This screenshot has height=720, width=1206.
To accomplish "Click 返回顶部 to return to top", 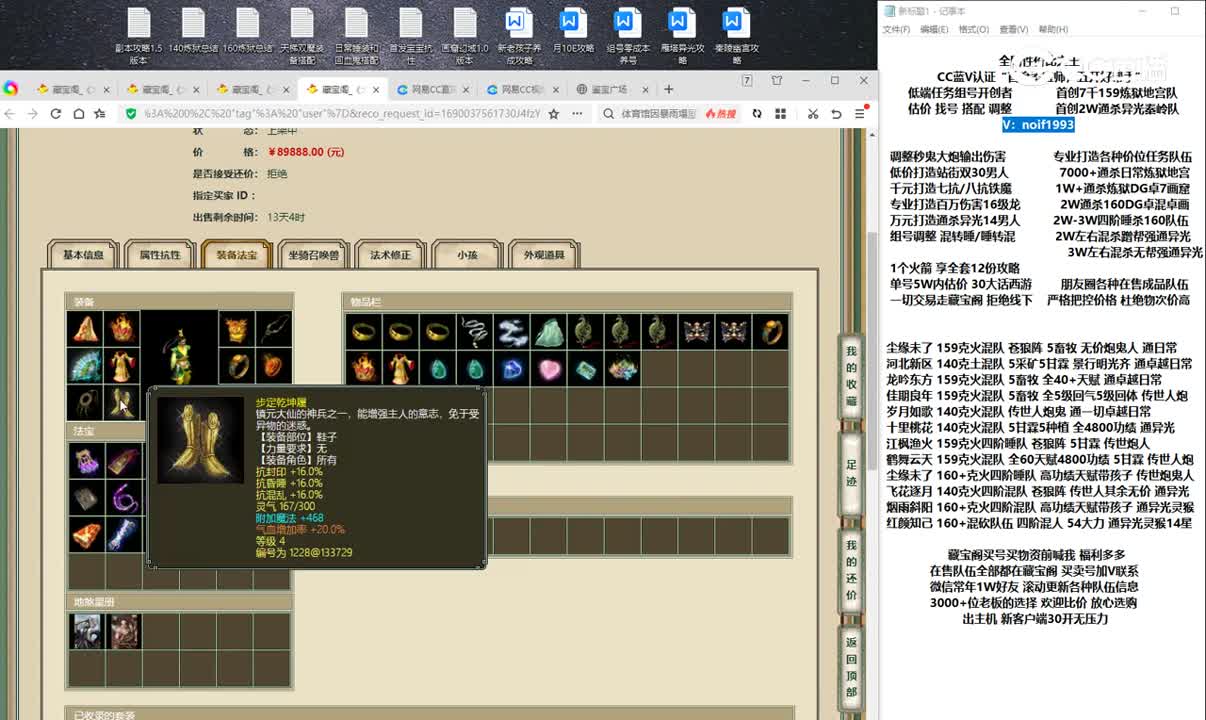I will (x=851, y=667).
